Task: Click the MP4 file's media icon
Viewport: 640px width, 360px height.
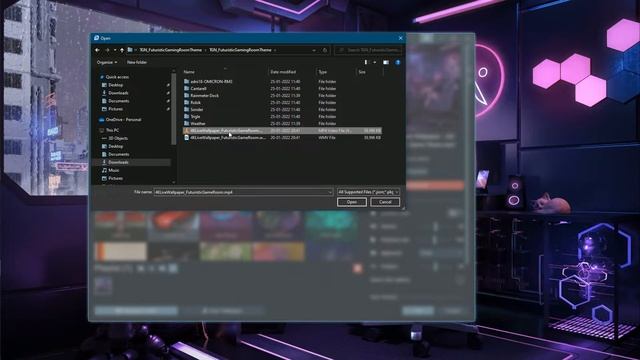Action: click(186, 131)
